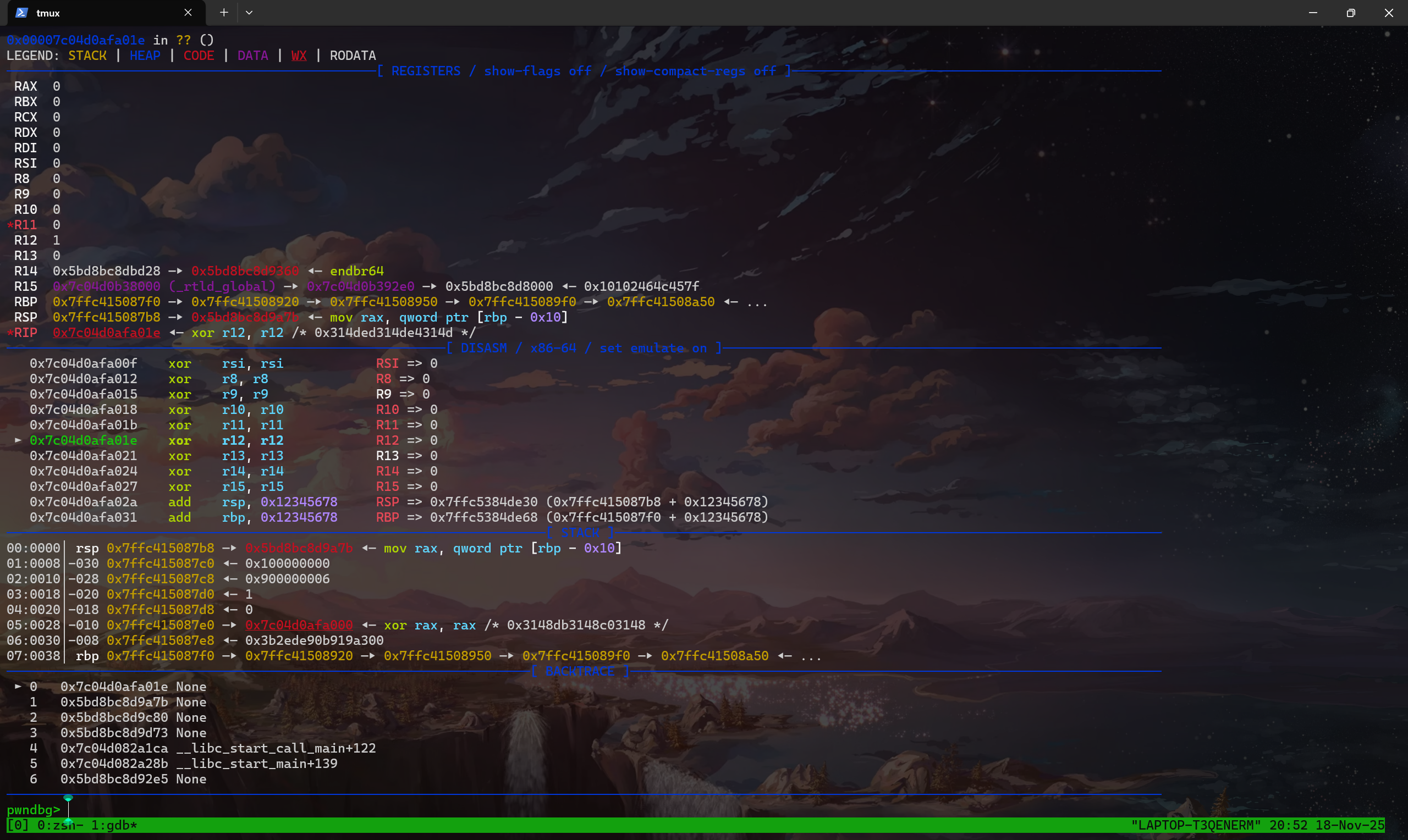The image size is (1408, 840).
Task: Select tmux window 0:zsh in status bar
Action: coord(60,825)
